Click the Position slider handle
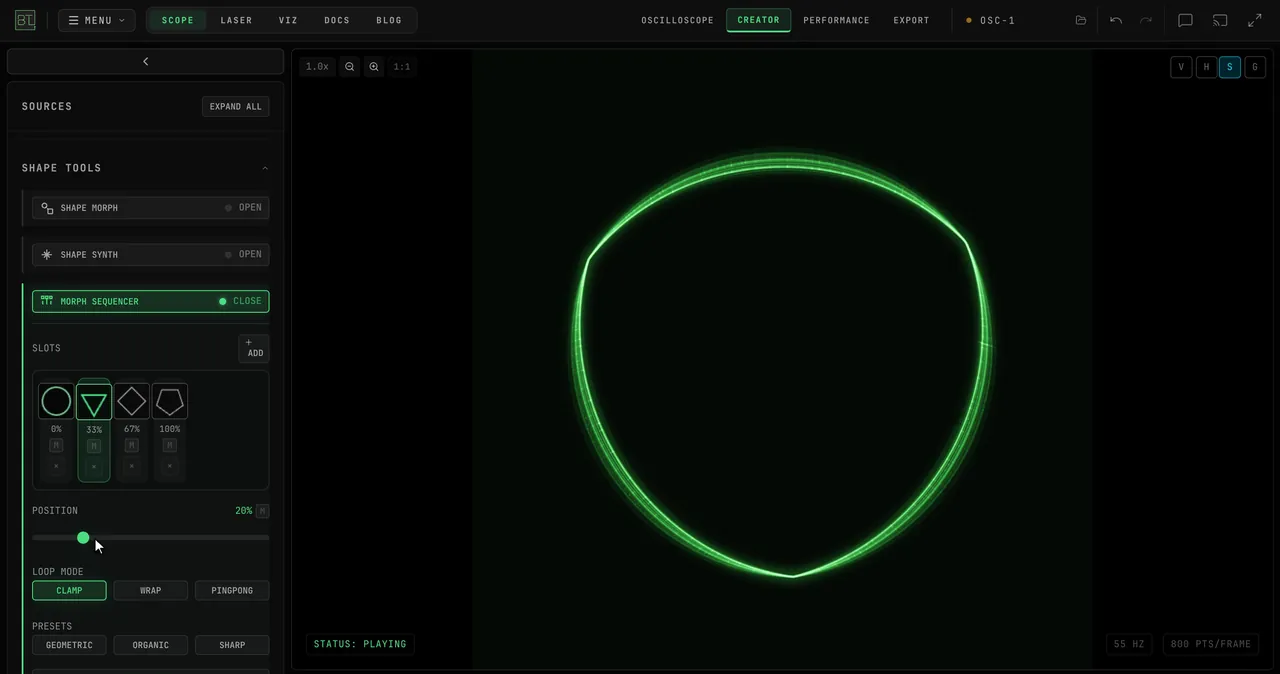Viewport: 1280px width, 674px height. coord(83,538)
